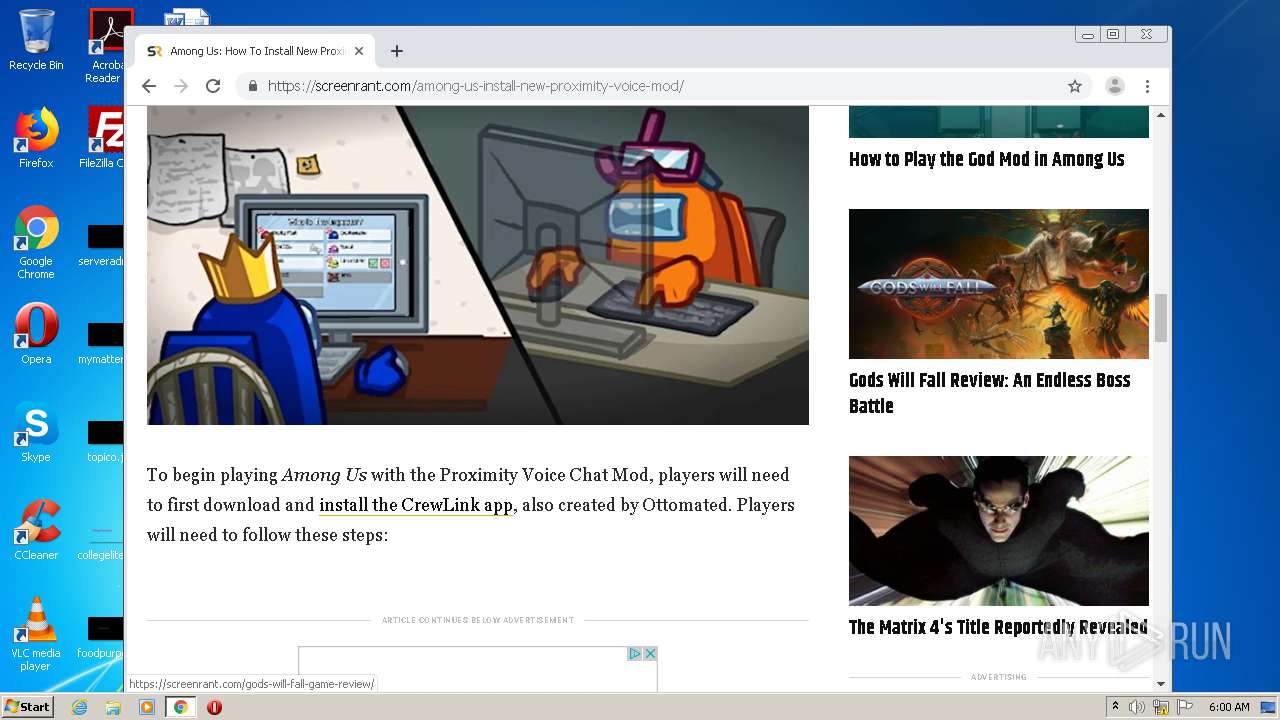Click the Gods Will Fall thumbnail image
Image resolution: width=1280 pixels, height=720 pixels.
(x=999, y=284)
